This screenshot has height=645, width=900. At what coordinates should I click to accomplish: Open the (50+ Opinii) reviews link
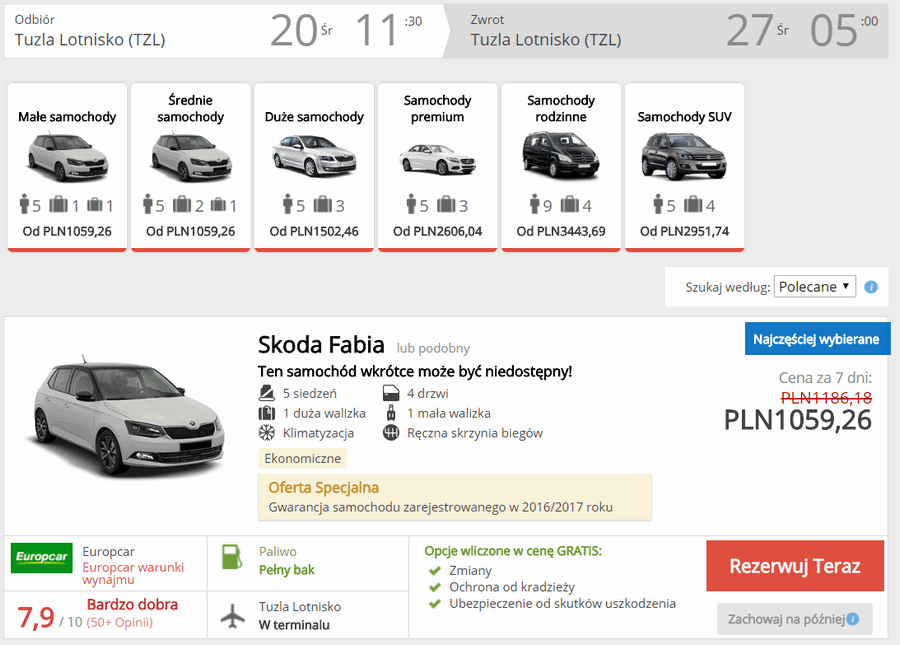120,622
